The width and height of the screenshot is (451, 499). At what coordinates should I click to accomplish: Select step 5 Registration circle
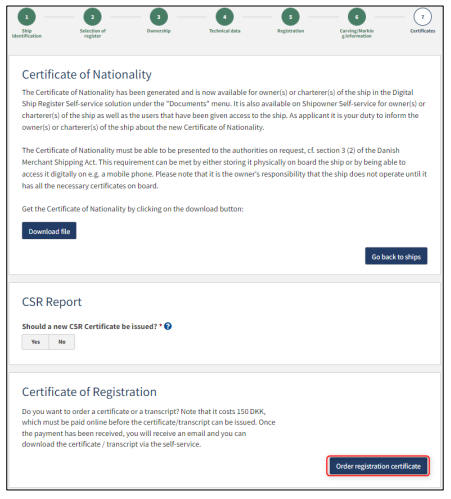(291, 17)
